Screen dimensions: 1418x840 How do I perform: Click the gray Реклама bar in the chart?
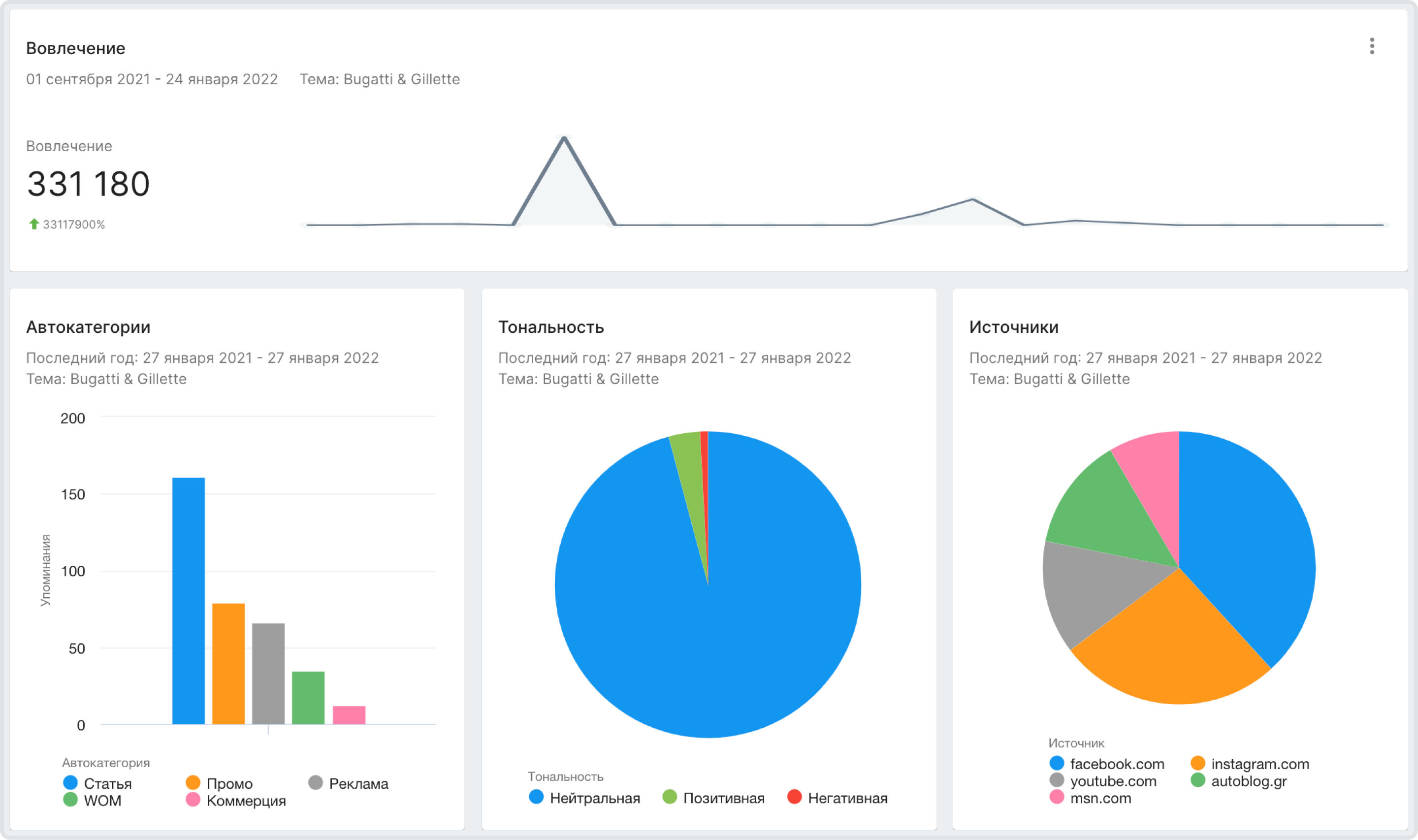[268, 674]
